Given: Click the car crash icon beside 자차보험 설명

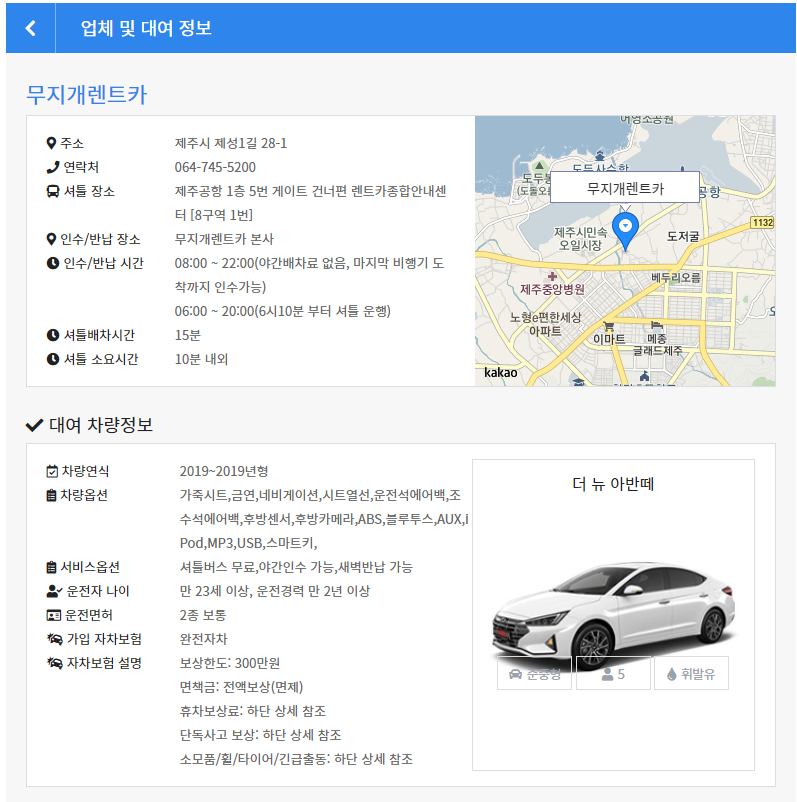Looking at the screenshot, I should [54, 663].
